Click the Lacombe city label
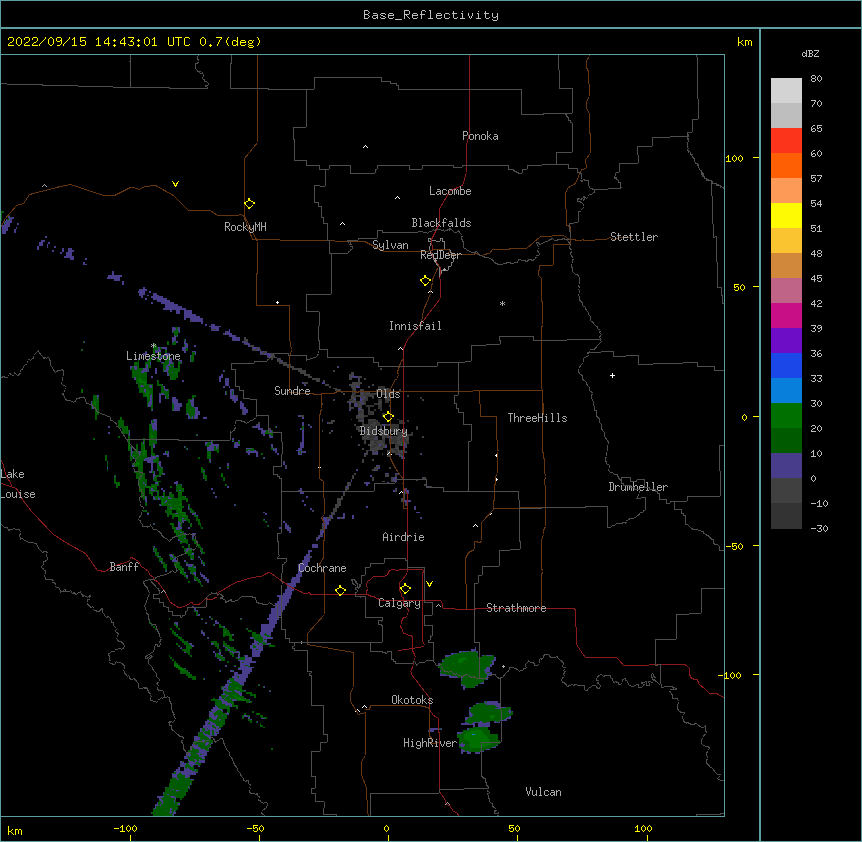862x842 pixels. pyautogui.click(x=450, y=191)
